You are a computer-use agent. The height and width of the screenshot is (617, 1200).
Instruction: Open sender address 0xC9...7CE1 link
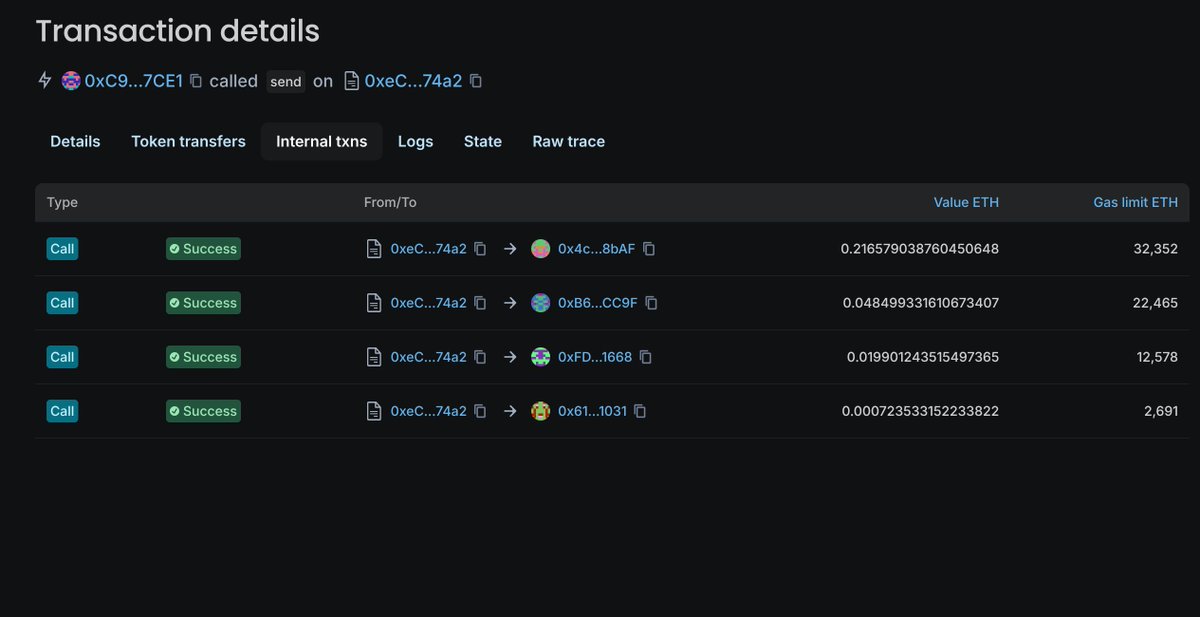click(134, 81)
